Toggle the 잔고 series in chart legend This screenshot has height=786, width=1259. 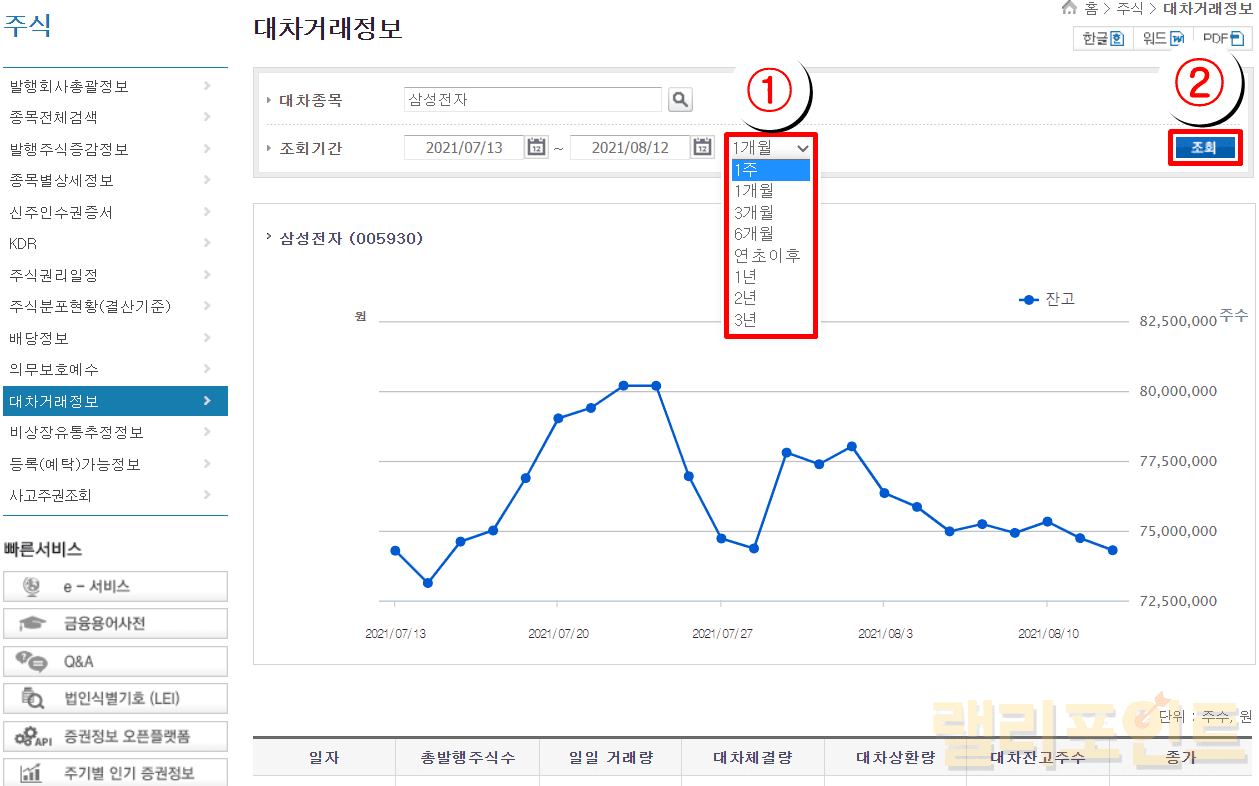(x=1047, y=299)
